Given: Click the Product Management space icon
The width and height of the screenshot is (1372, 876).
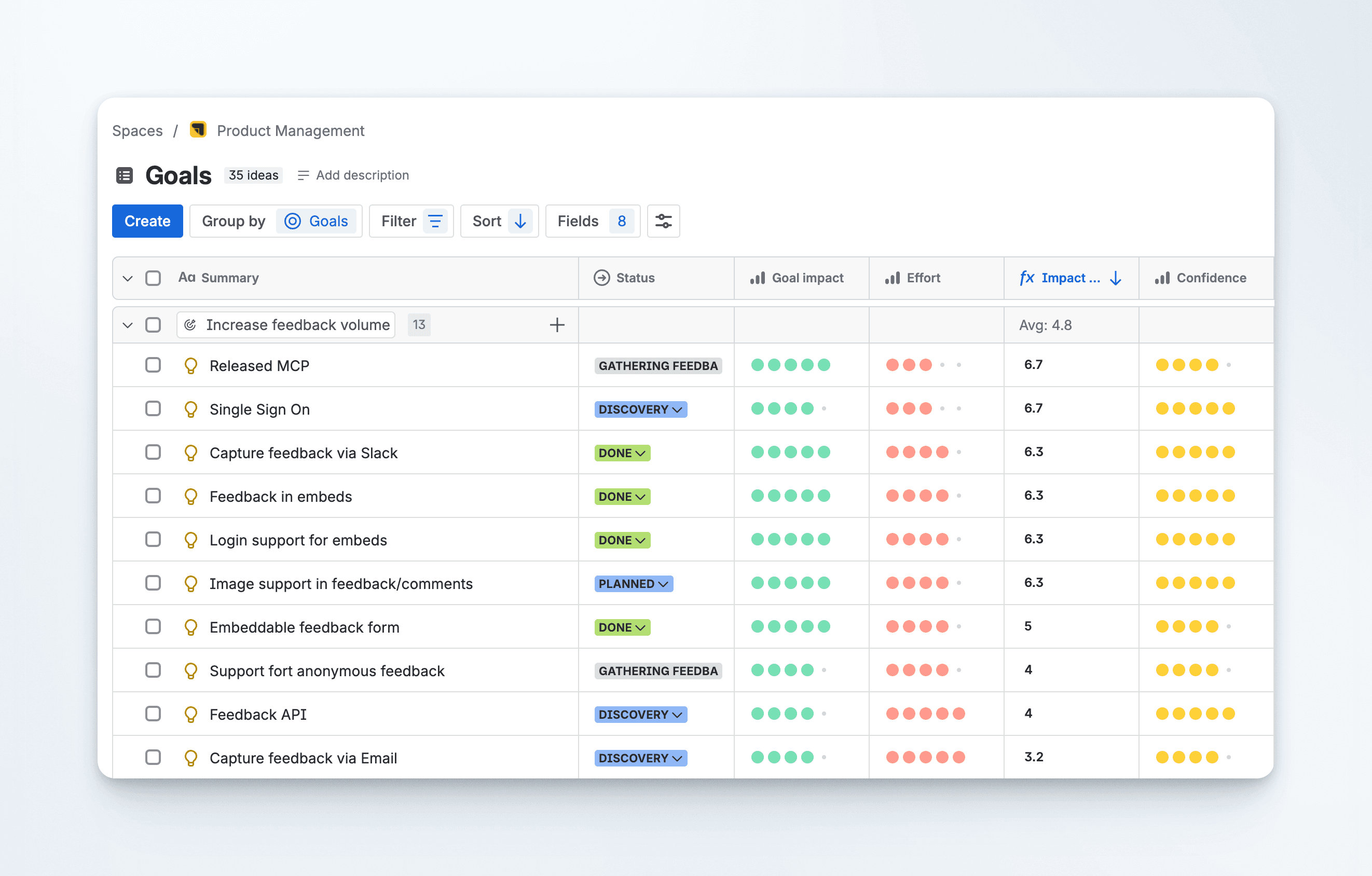Looking at the screenshot, I should click(x=198, y=130).
